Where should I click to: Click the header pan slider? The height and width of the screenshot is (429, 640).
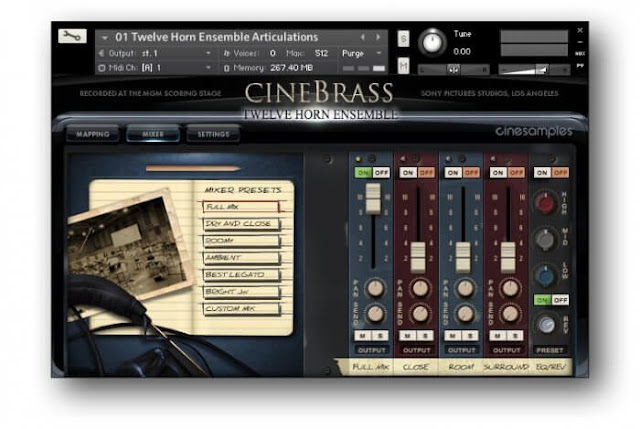coord(453,70)
